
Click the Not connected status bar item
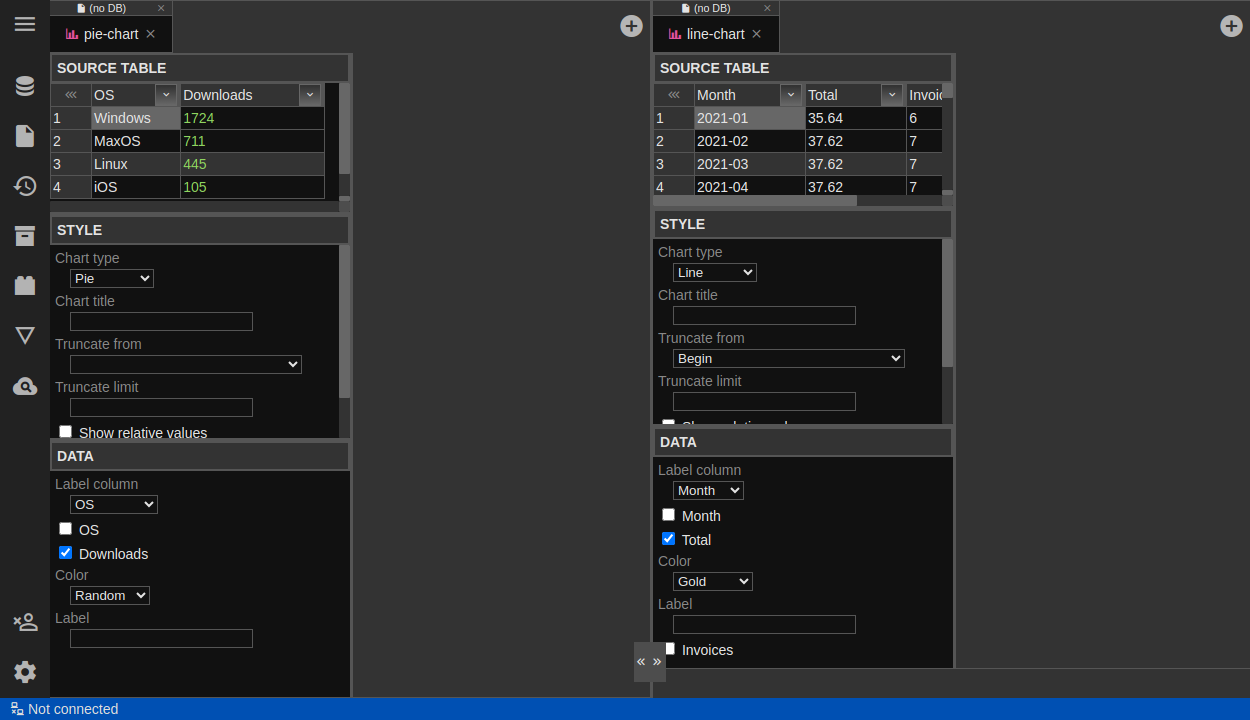[65, 709]
